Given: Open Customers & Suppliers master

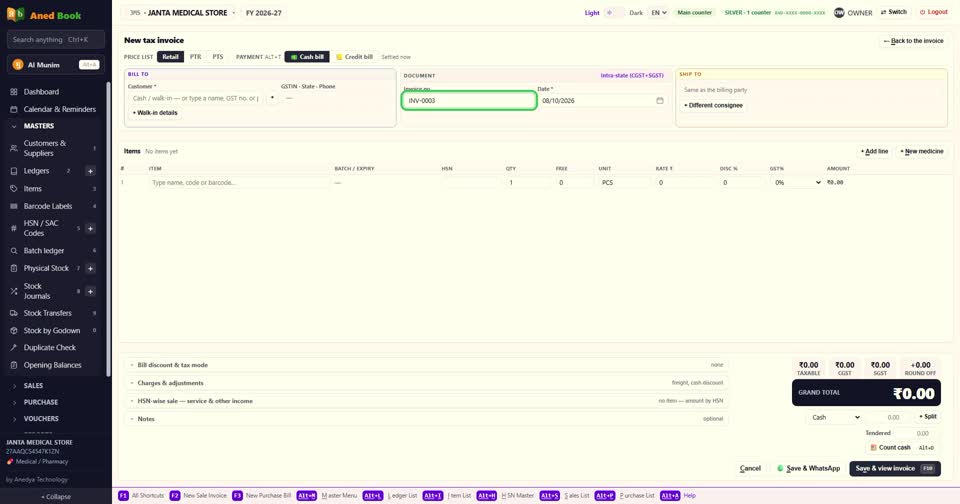Looking at the screenshot, I should [45, 148].
